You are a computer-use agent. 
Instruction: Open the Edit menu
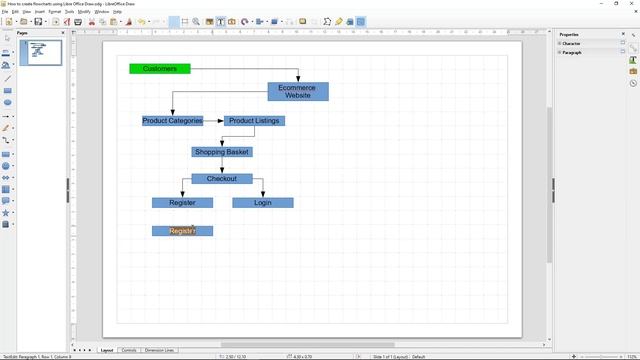click(x=15, y=12)
